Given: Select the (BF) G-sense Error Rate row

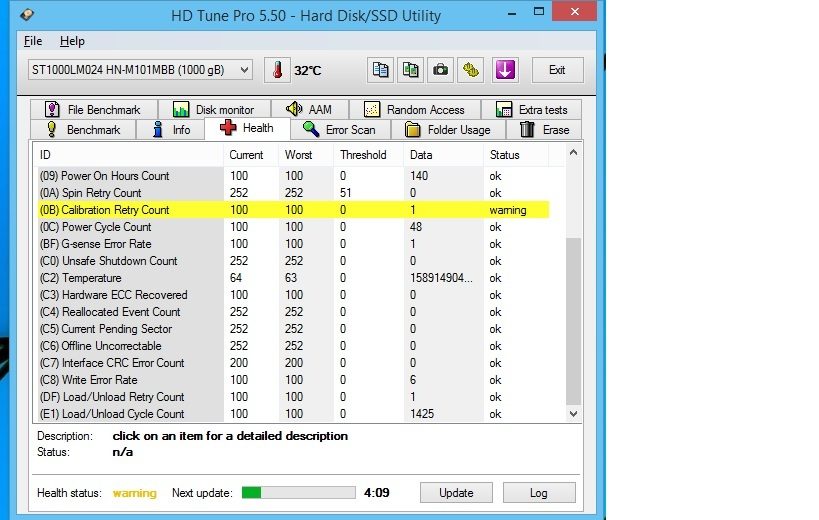Looking at the screenshot, I should [293, 244].
